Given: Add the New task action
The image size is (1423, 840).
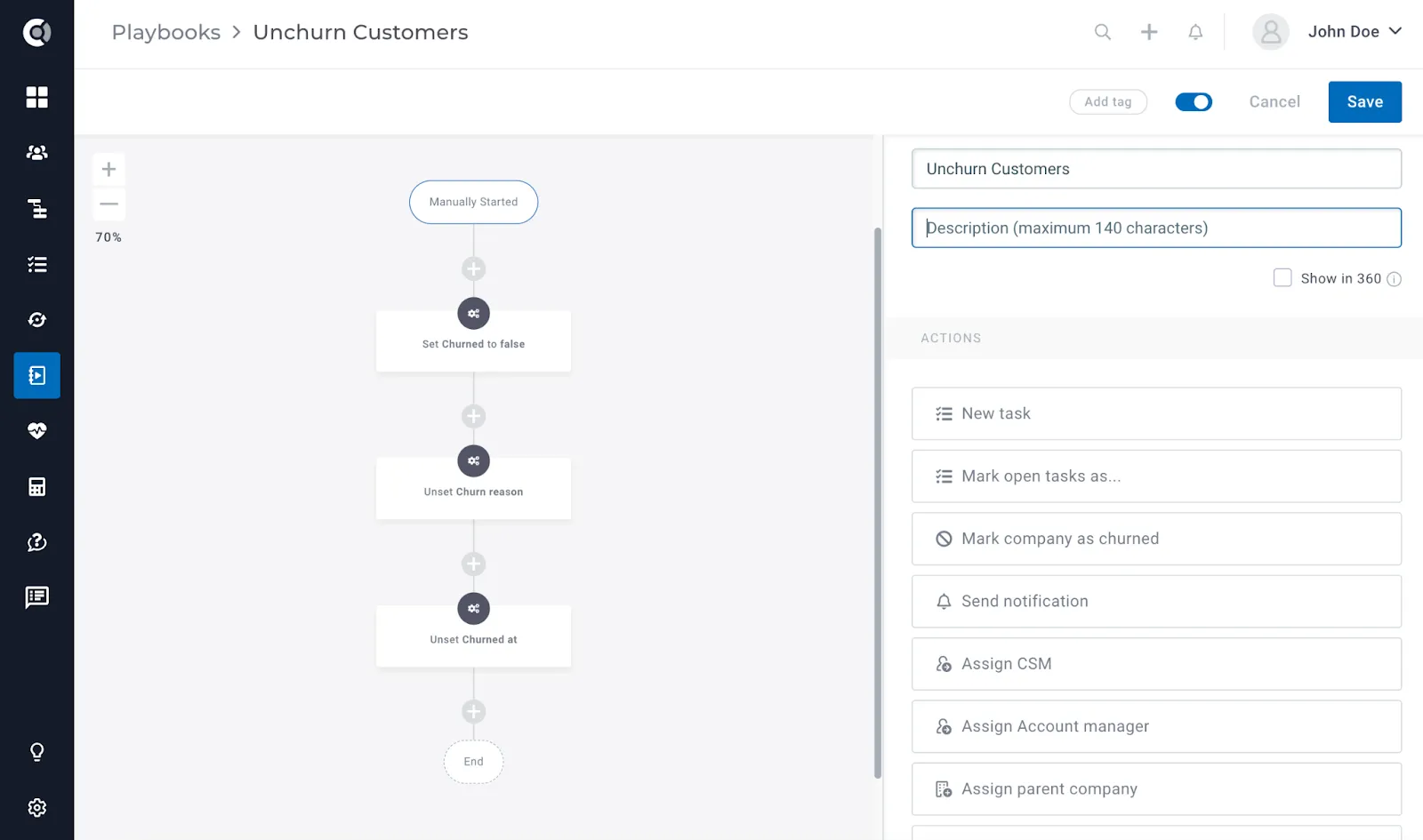Looking at the screenshot, I should click(1156, 413).
